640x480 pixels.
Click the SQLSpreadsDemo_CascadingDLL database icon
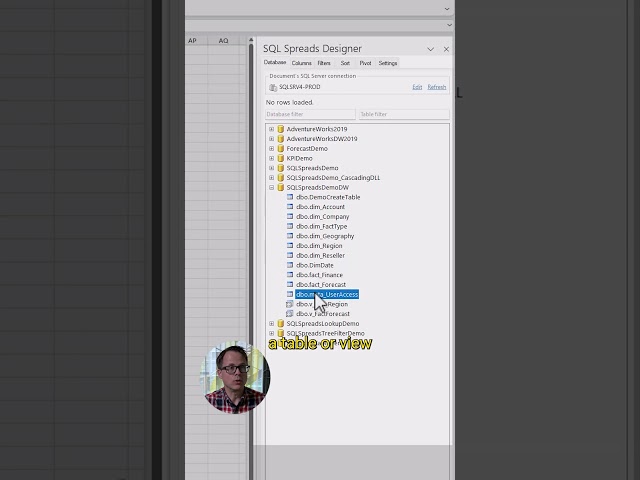pos(280,178)
